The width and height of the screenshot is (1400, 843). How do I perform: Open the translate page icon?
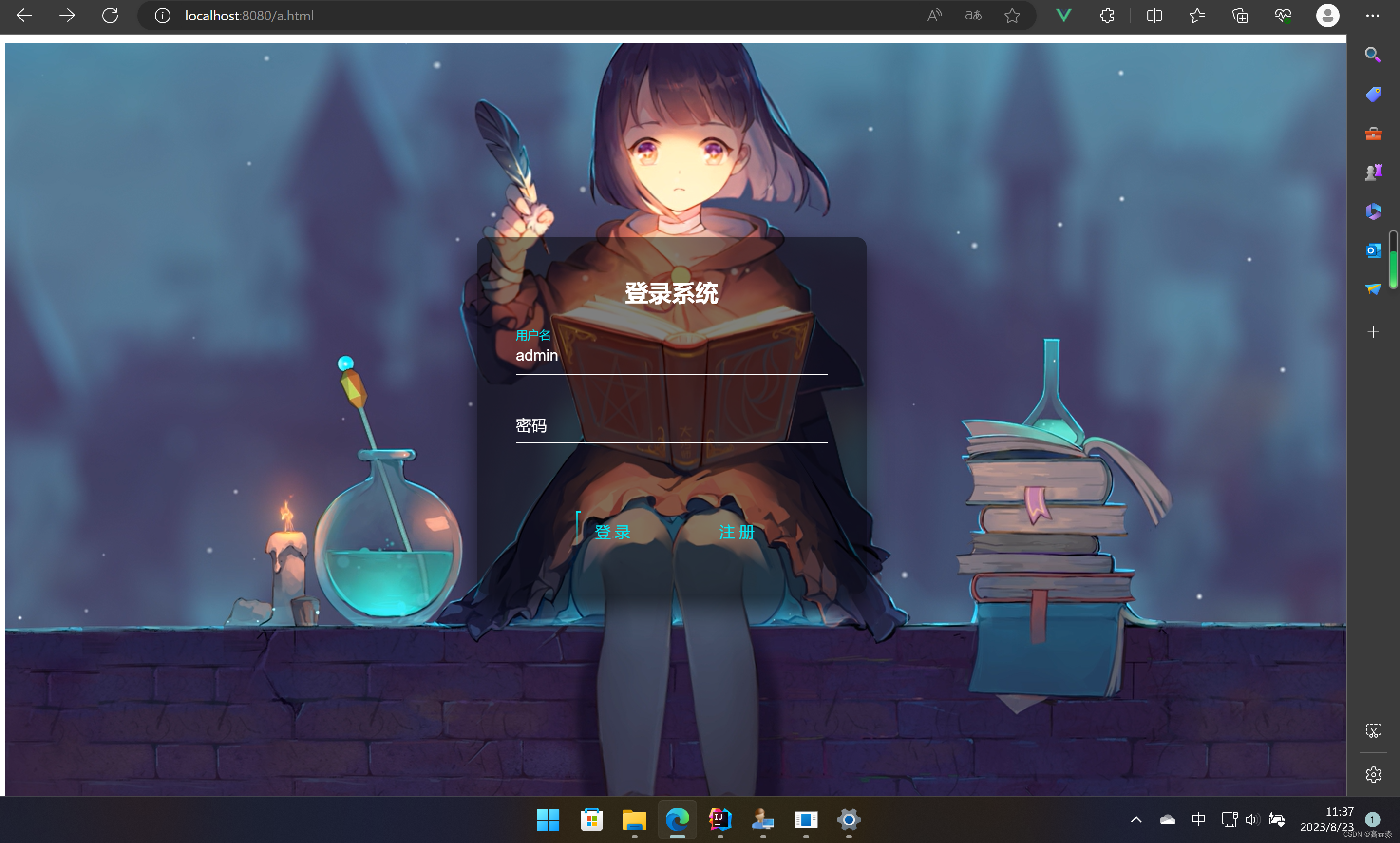(x=973, y=15)
